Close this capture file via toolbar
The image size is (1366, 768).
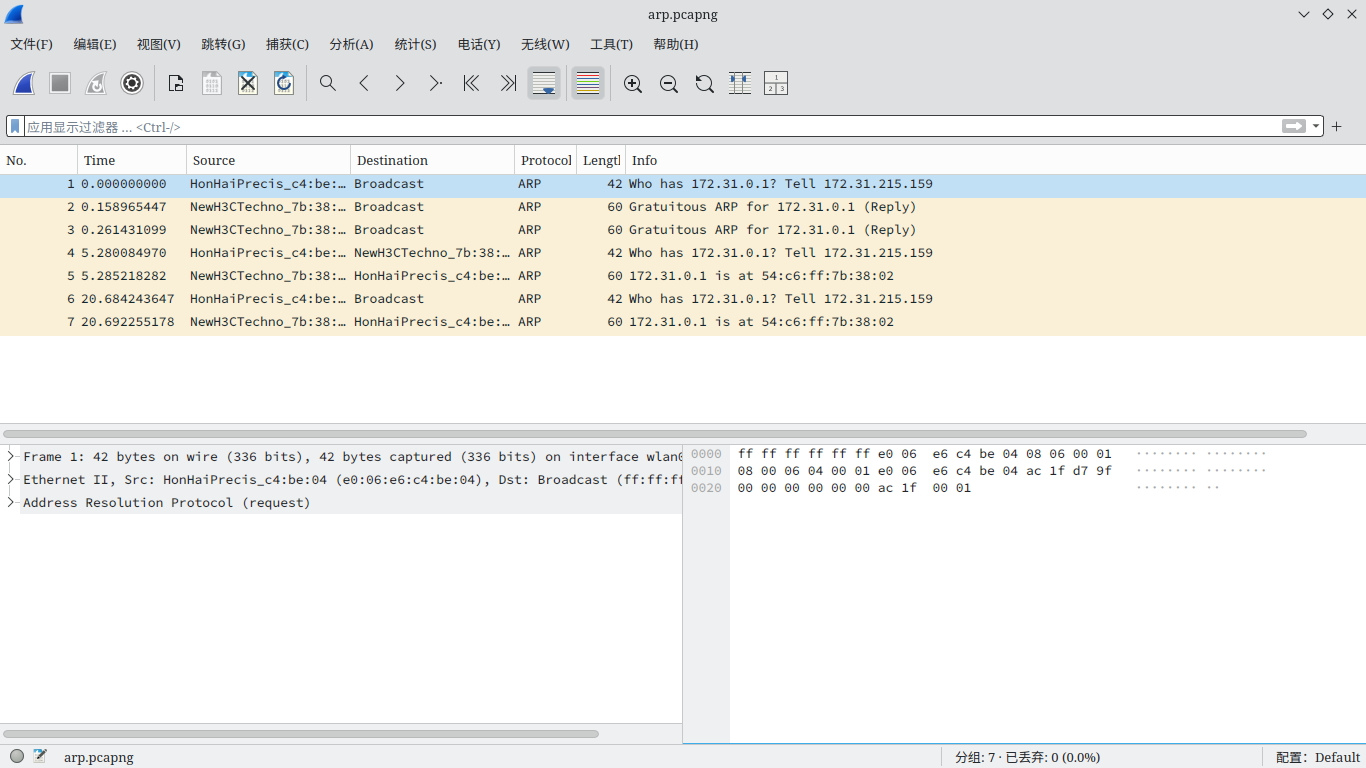(248, 84)
